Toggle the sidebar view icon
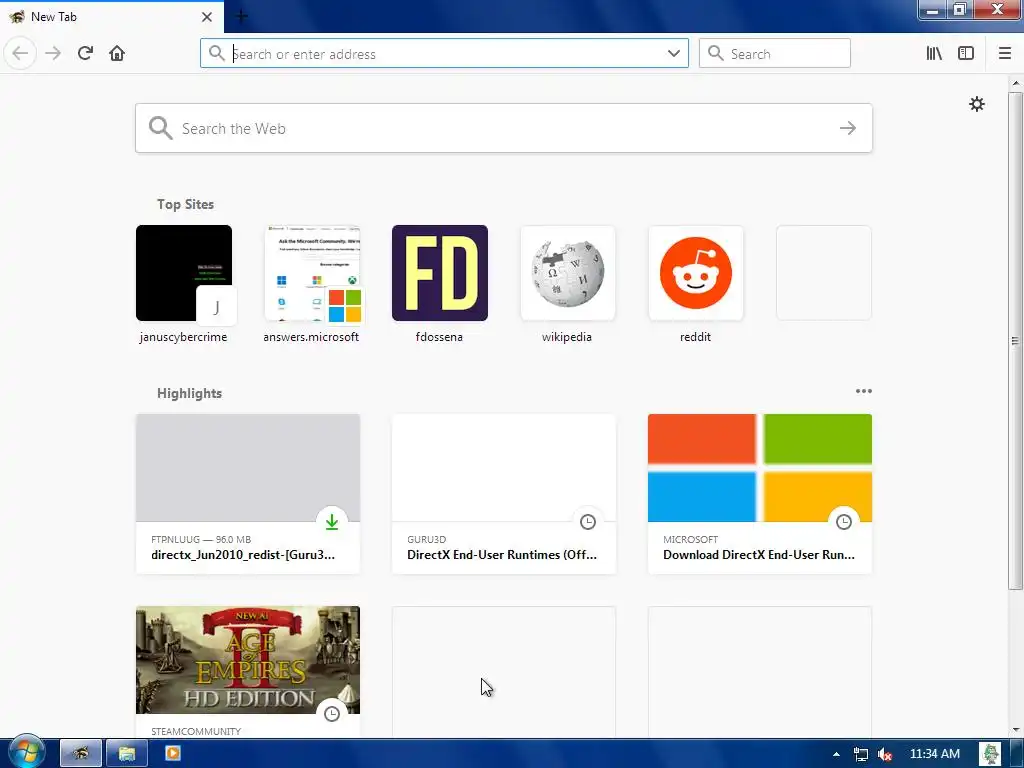Screen dimensions: 1024x768 pos(966,54)
